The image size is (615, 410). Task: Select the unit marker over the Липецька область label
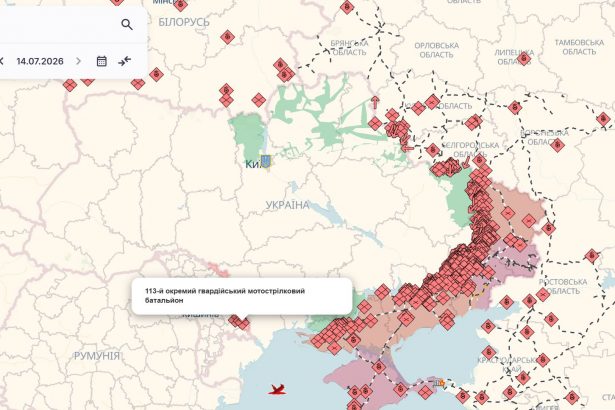[524, 59]
